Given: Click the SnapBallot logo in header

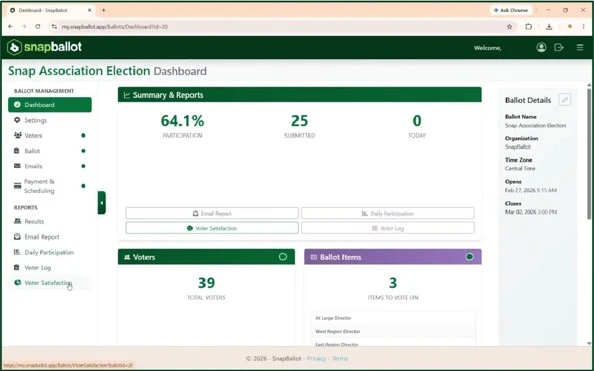Looking at the screenshot, I should [44, 47].
